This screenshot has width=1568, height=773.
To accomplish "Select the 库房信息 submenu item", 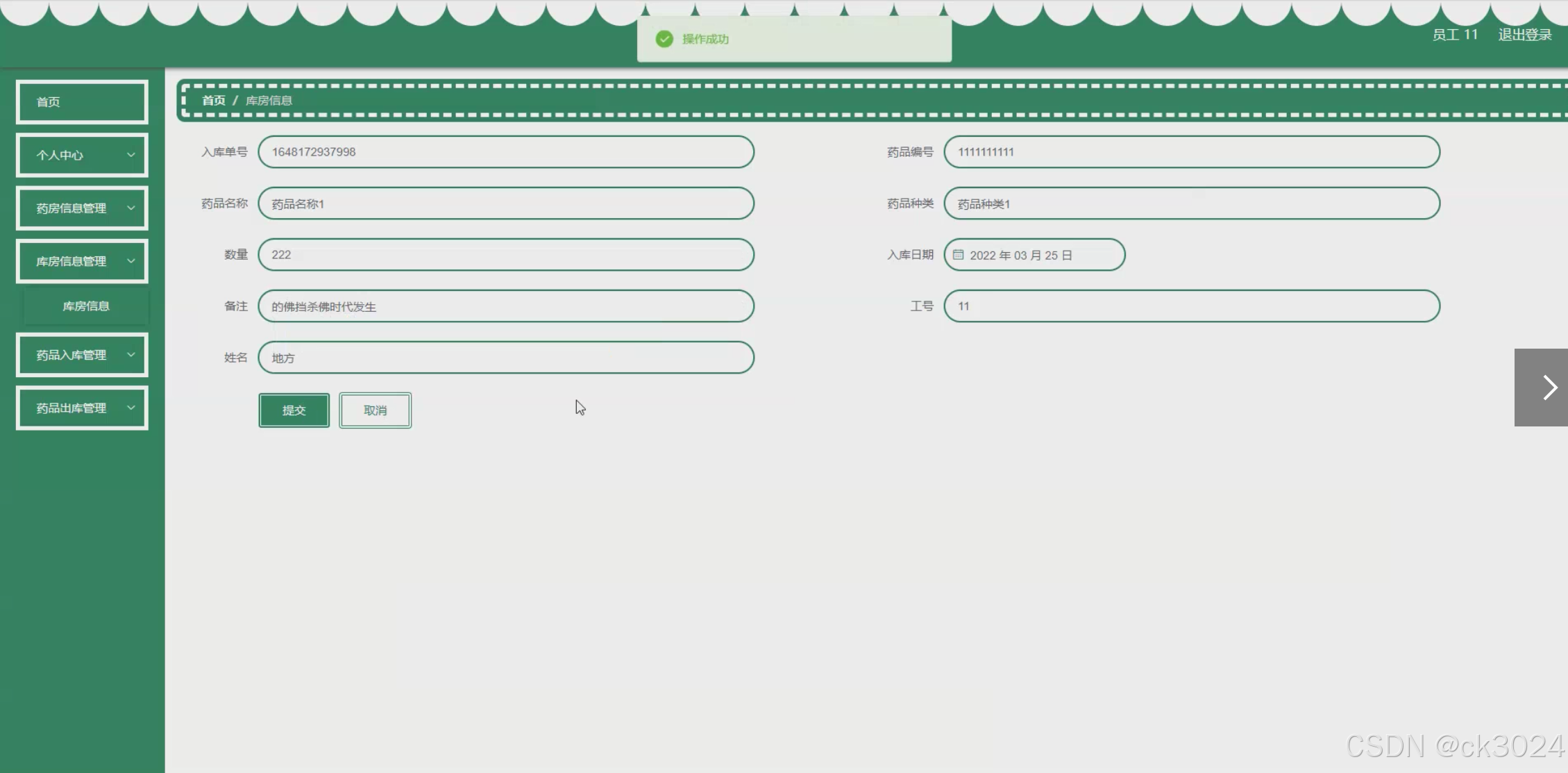I will click(86, 306).
